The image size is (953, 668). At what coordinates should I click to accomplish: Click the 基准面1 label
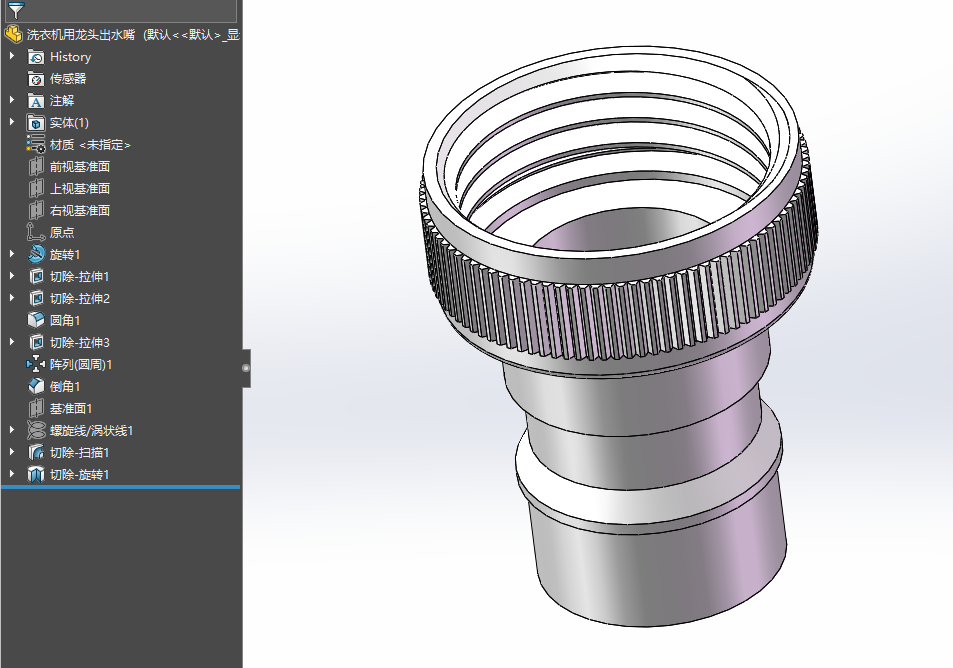pyautogui.click(x=71, y=408)
